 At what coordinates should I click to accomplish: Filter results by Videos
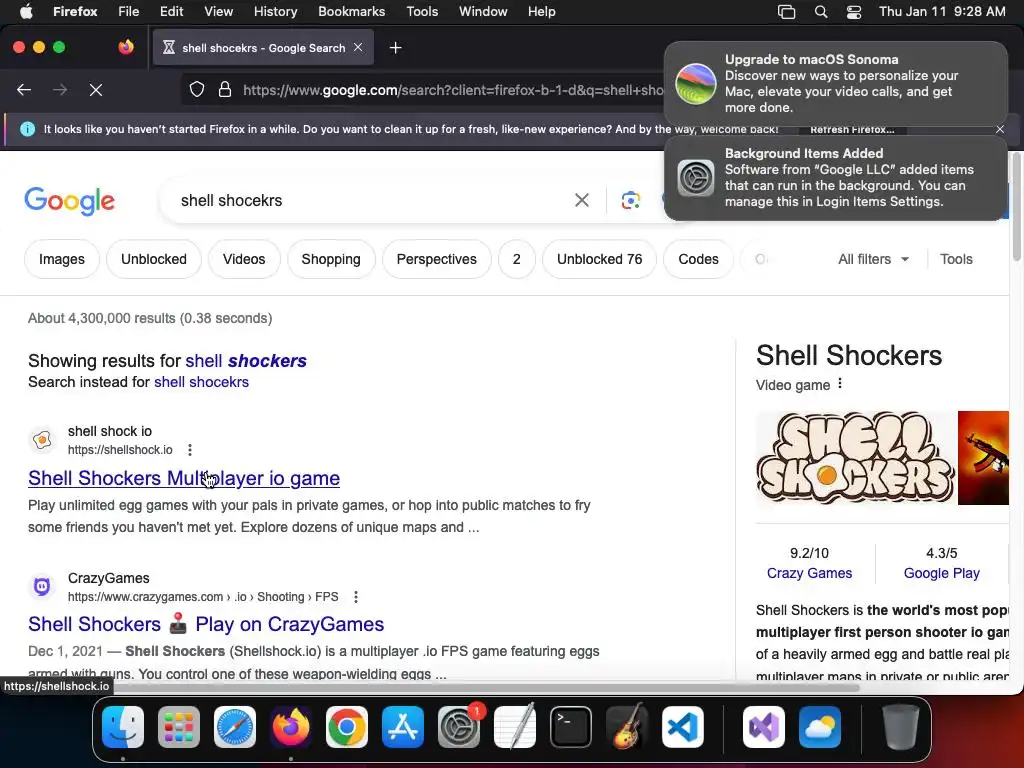click(244, 259)
